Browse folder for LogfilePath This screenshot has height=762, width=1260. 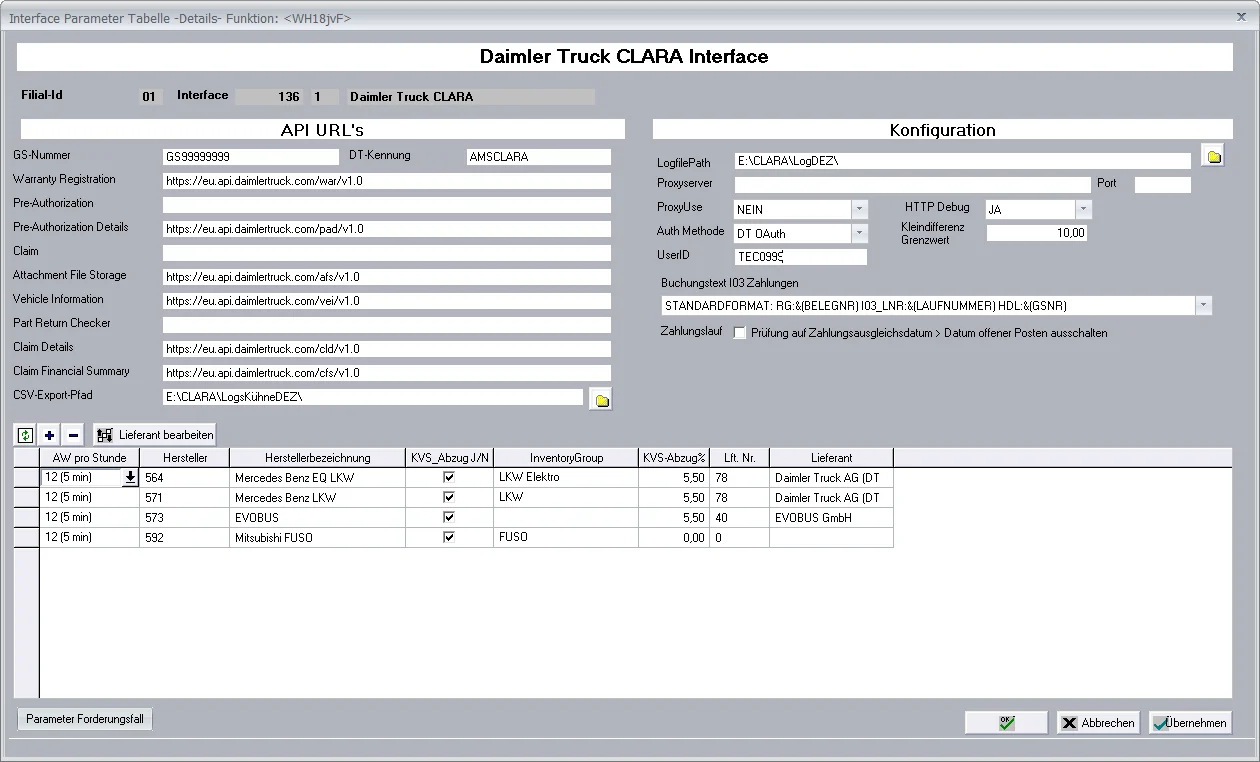click(x=1213, y=157)
